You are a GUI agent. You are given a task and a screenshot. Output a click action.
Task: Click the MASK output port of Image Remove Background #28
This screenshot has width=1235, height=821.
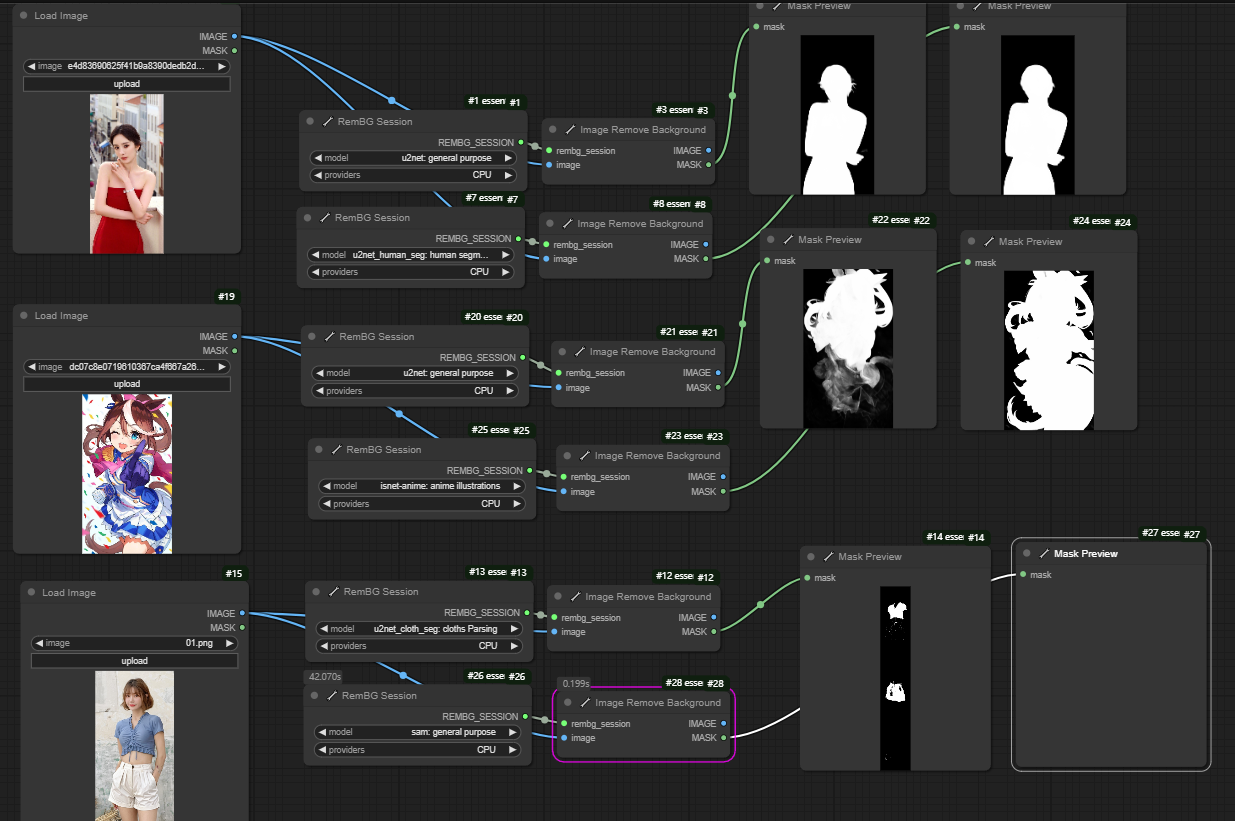(x=725, y=738)
